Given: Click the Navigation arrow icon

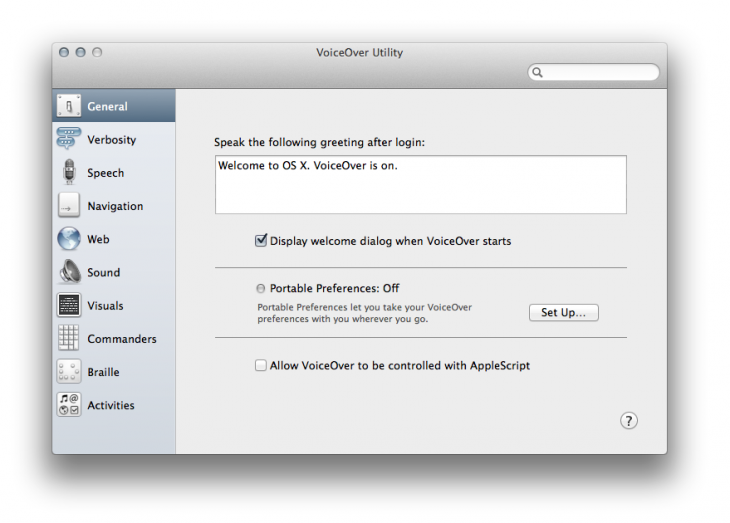Looking at the screenshot, I should (x=69, y=205).
